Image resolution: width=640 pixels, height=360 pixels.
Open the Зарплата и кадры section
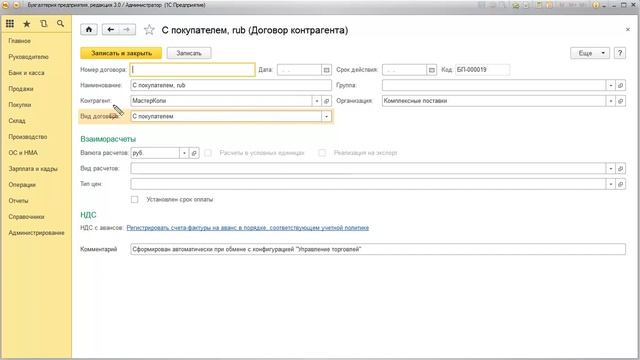33,169
